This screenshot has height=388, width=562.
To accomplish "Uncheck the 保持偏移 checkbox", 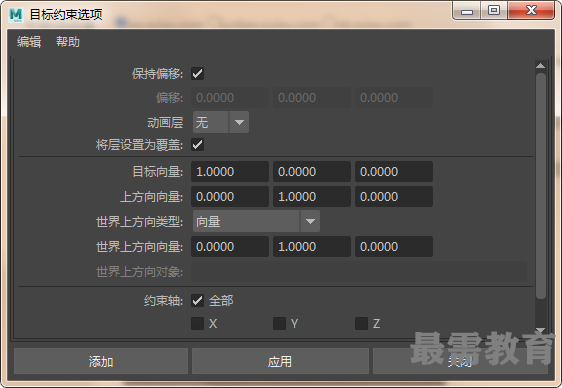I will (x=197, y=73).
